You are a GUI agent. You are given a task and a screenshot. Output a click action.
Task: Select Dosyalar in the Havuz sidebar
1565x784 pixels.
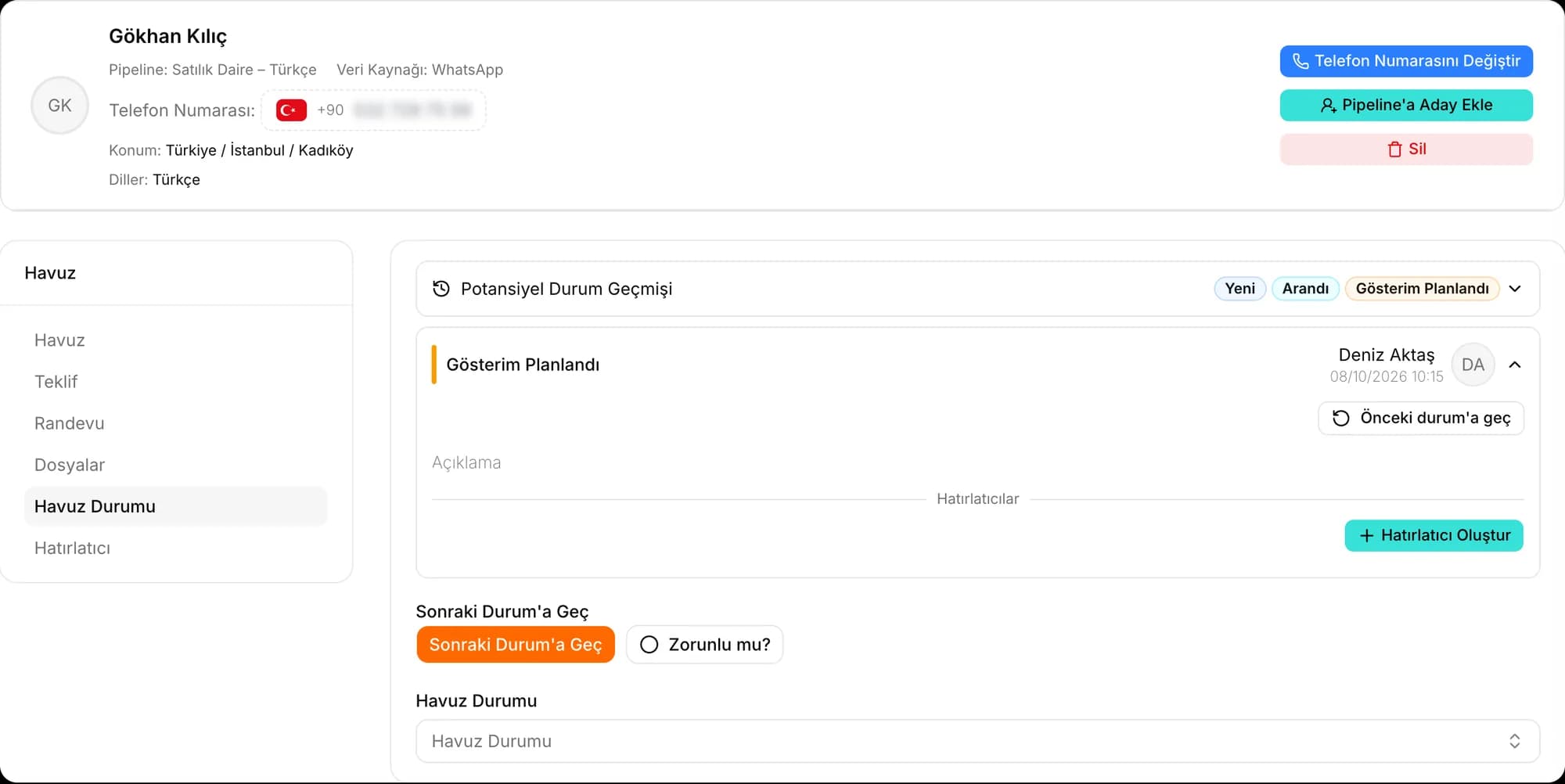[x=70, y=465]
